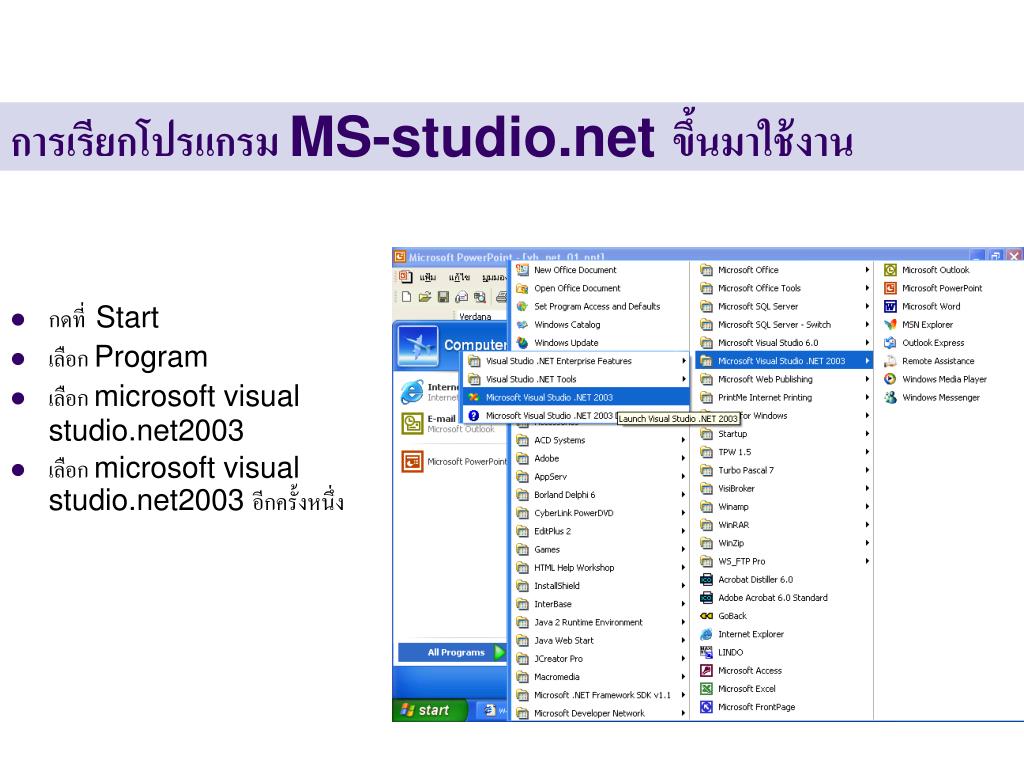Click Windows Catalog icon
The width and height of the screenshot is (1024, 768).
pyautogui.click(x=522, y=324)
